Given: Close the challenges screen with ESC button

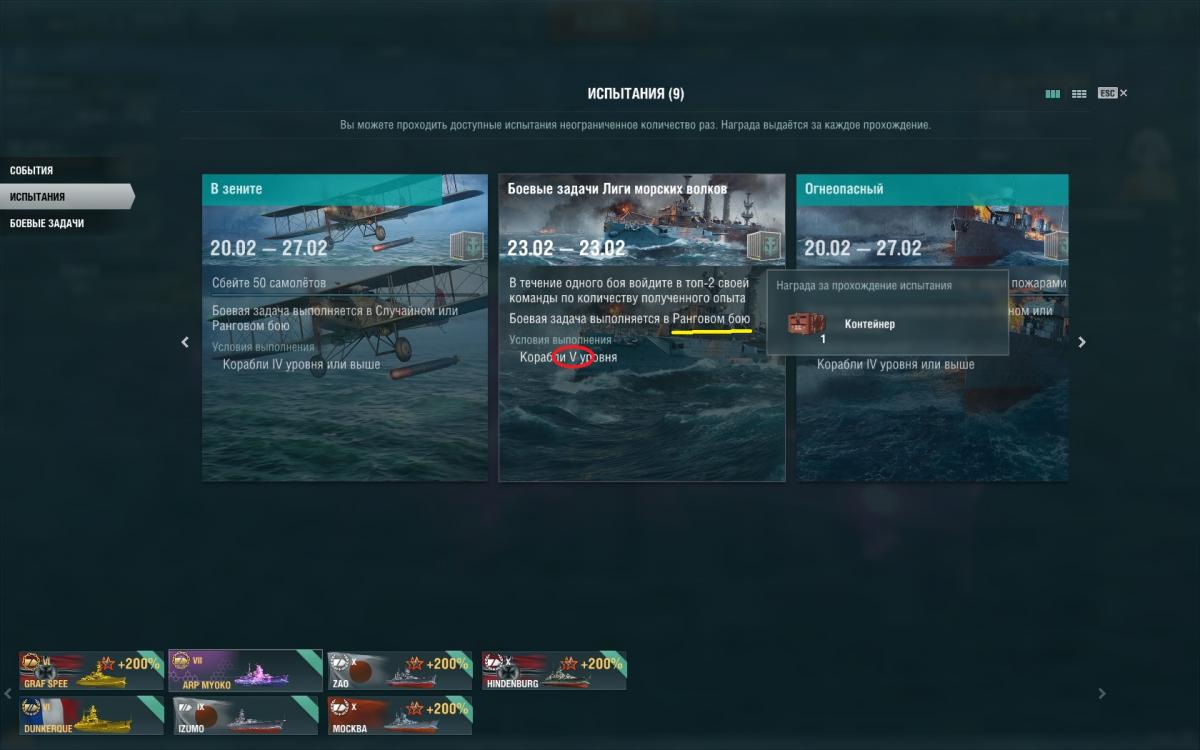Looking at the screenshot, I should point(1112,93).
